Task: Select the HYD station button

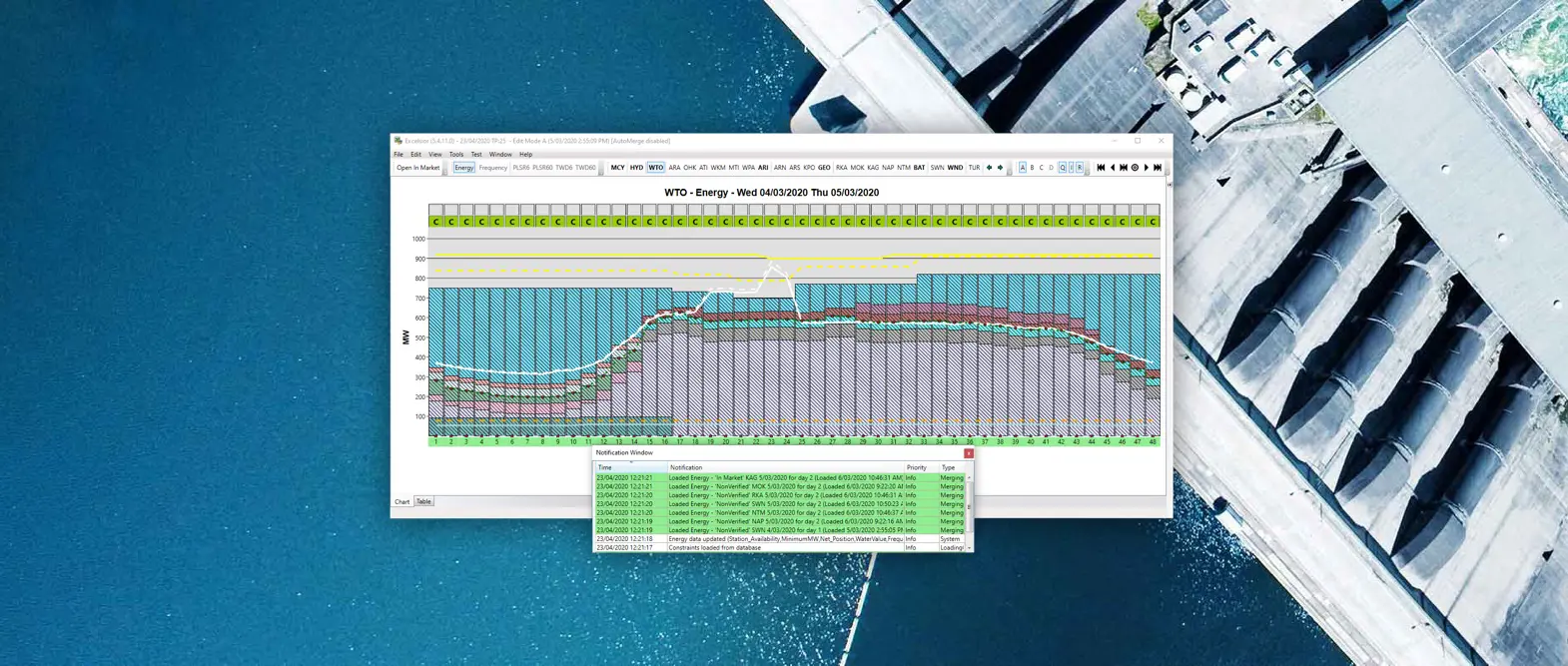Action: point(636,168)
